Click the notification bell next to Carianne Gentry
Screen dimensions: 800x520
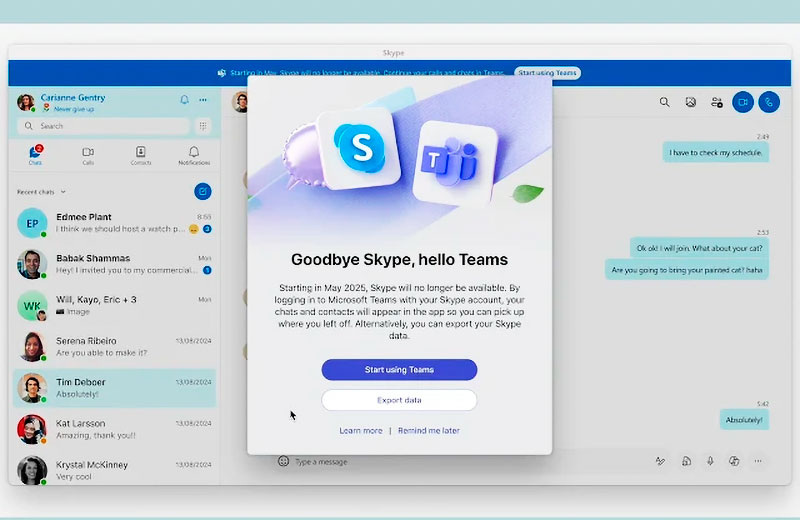coord(184,100)
